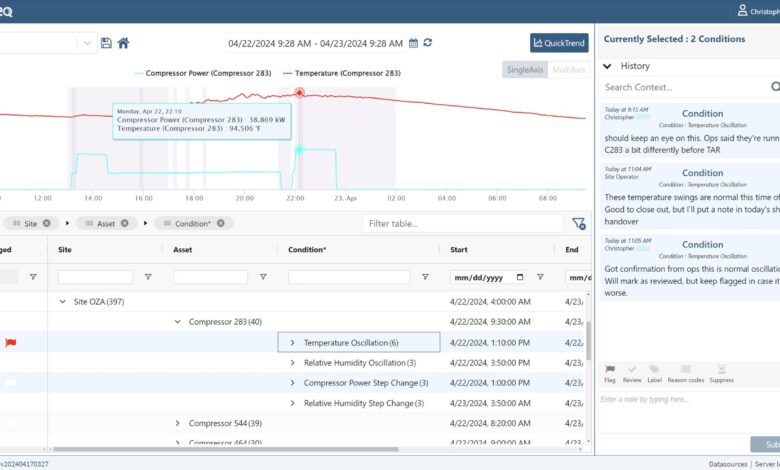Open the 11:04 AM Site Operator Condition note
This screenshot has width=780, height=470.
(x=689, y=196)
